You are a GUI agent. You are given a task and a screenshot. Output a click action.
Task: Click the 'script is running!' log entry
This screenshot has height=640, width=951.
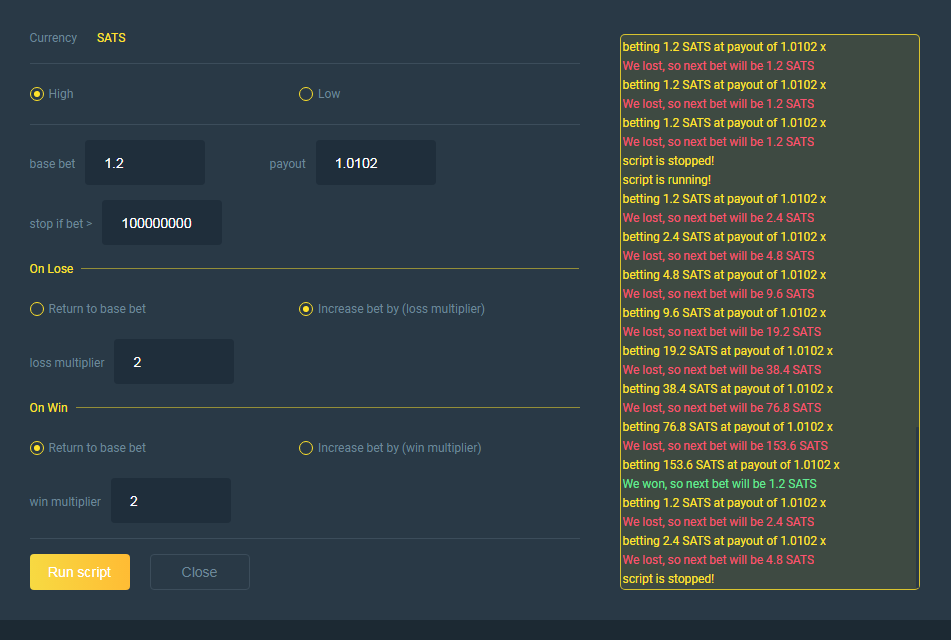(x=666, y=180)
